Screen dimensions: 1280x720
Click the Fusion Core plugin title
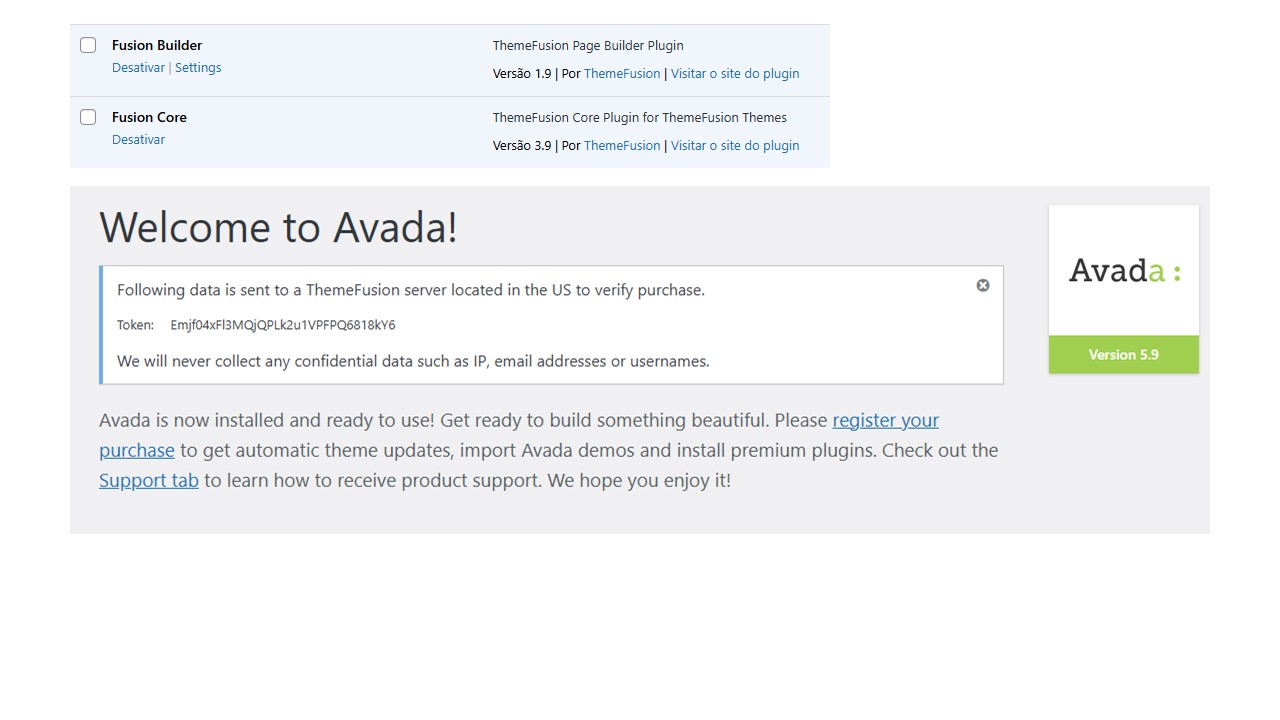tap(149, 117)
